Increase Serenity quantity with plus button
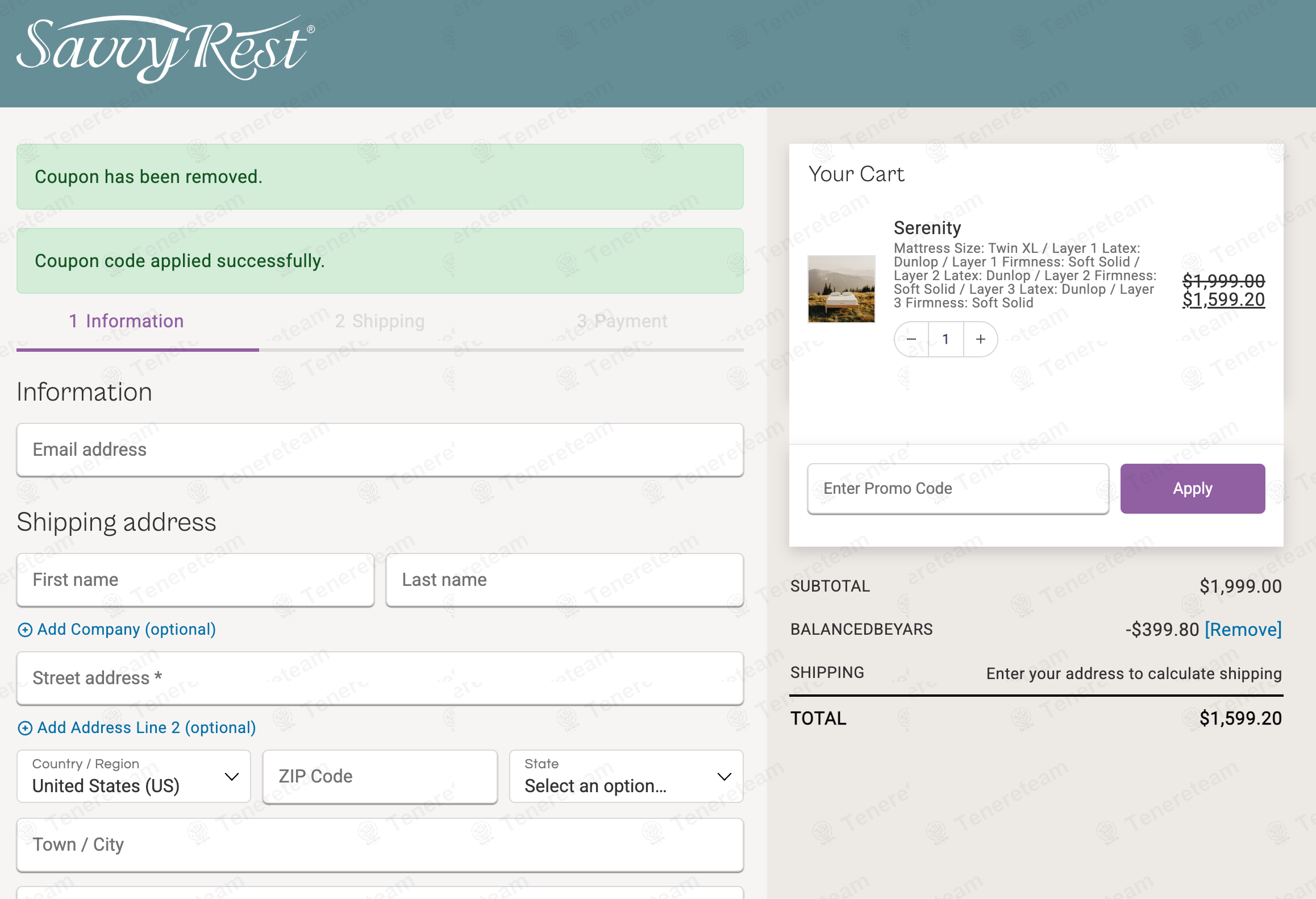 point(980,339)
